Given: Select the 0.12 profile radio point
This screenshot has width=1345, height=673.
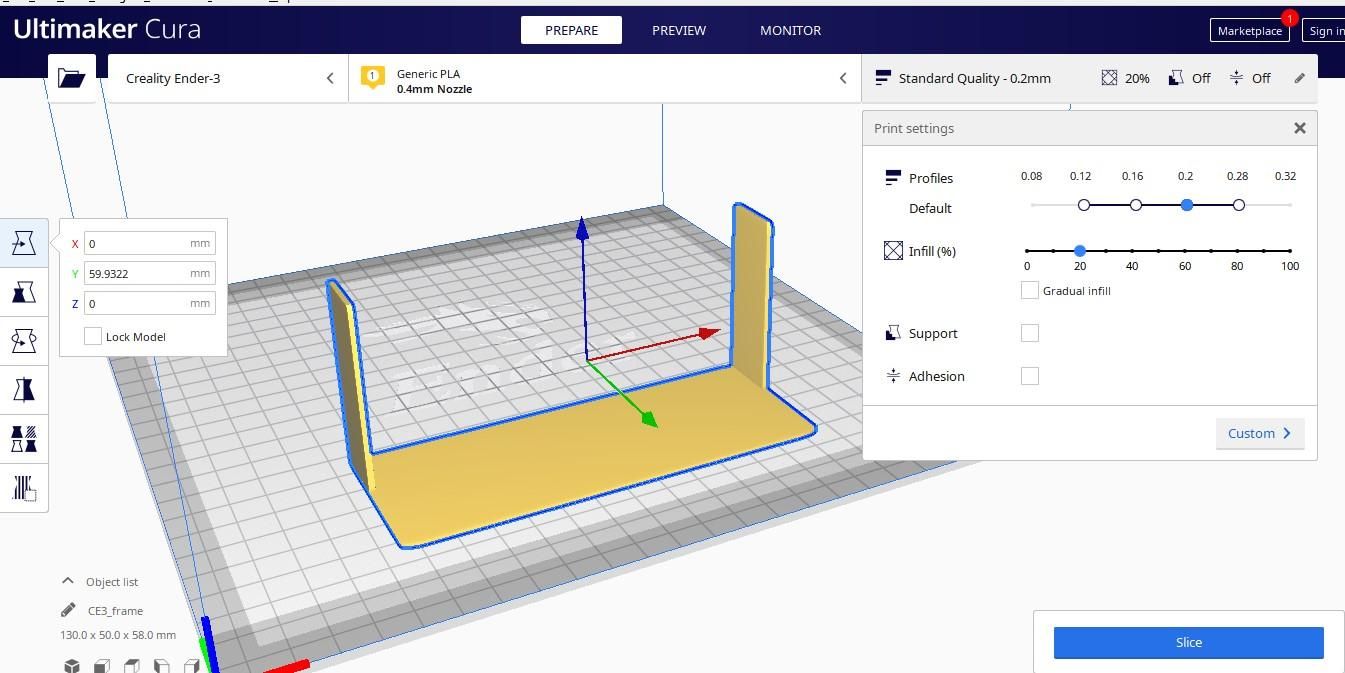Looking at the screenshot, I should click(1084, 205).
